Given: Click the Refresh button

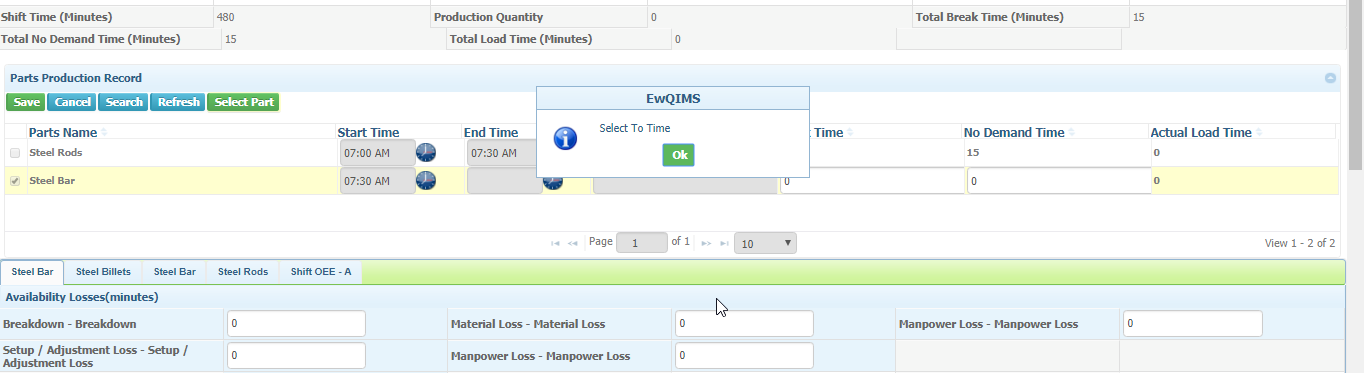Looking at the screenshot, I should 178,102.
